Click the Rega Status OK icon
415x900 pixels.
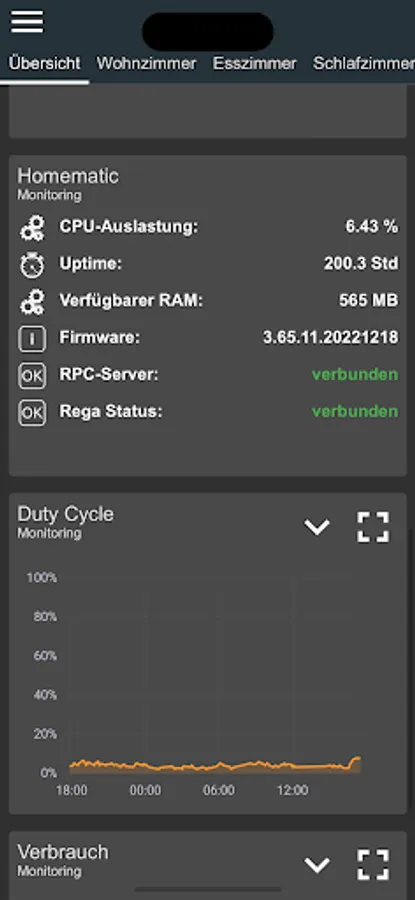tap(32, 412)
